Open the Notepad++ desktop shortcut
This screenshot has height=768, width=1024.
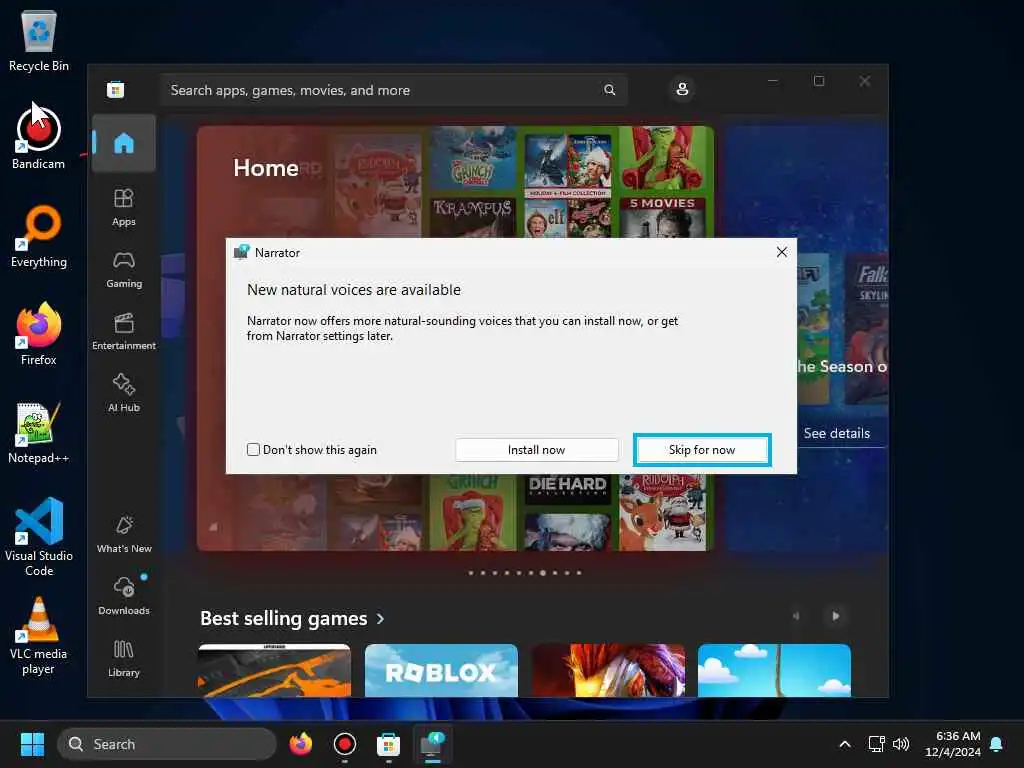39,432
